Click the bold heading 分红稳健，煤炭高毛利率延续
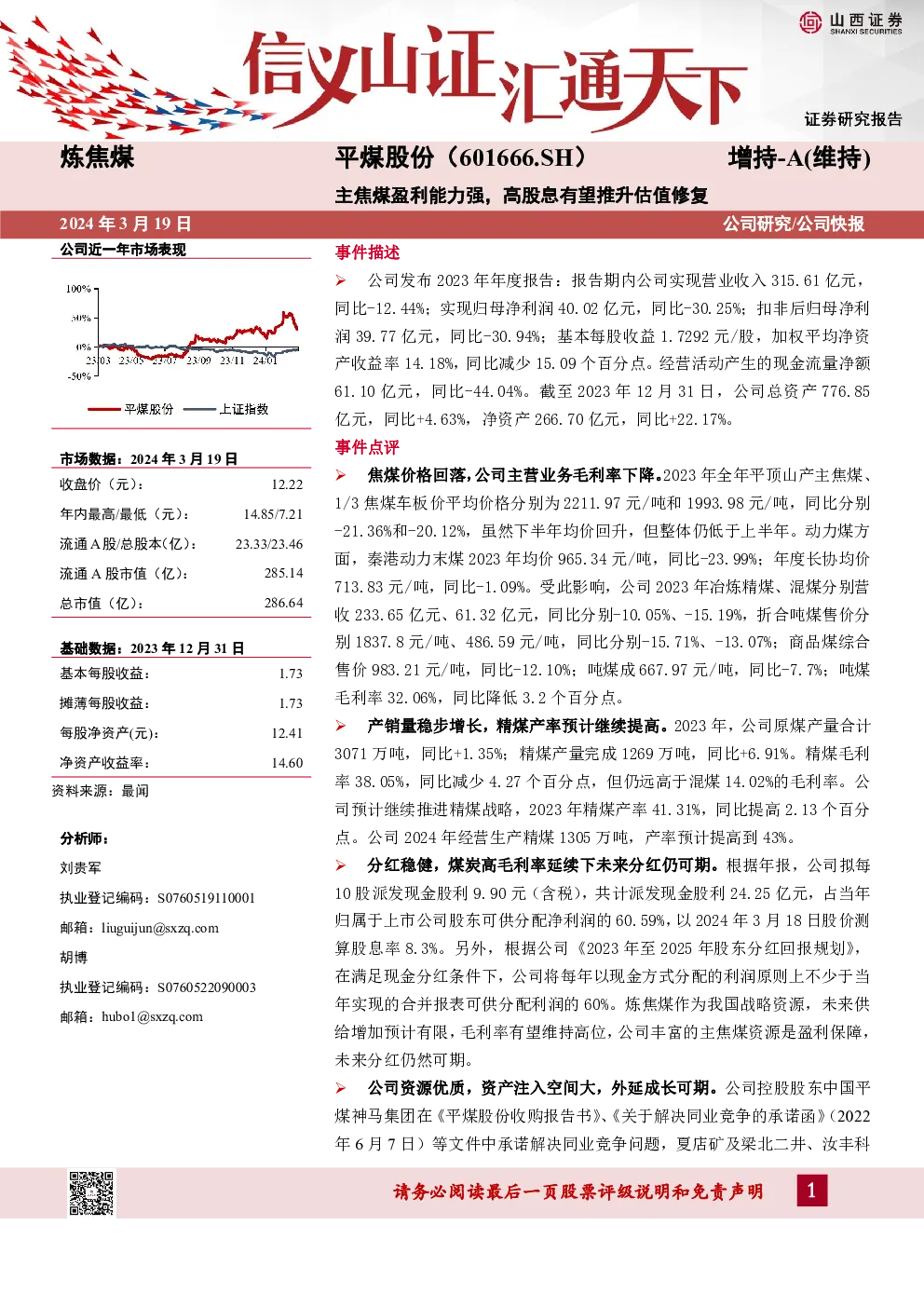924x1307 pixels. 543,865
